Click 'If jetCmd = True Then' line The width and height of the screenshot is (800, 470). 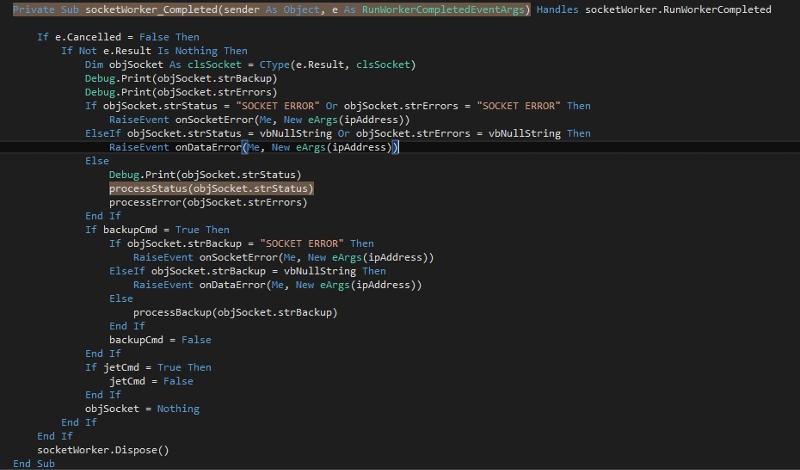pyautogui.click(x=148, y=367)
